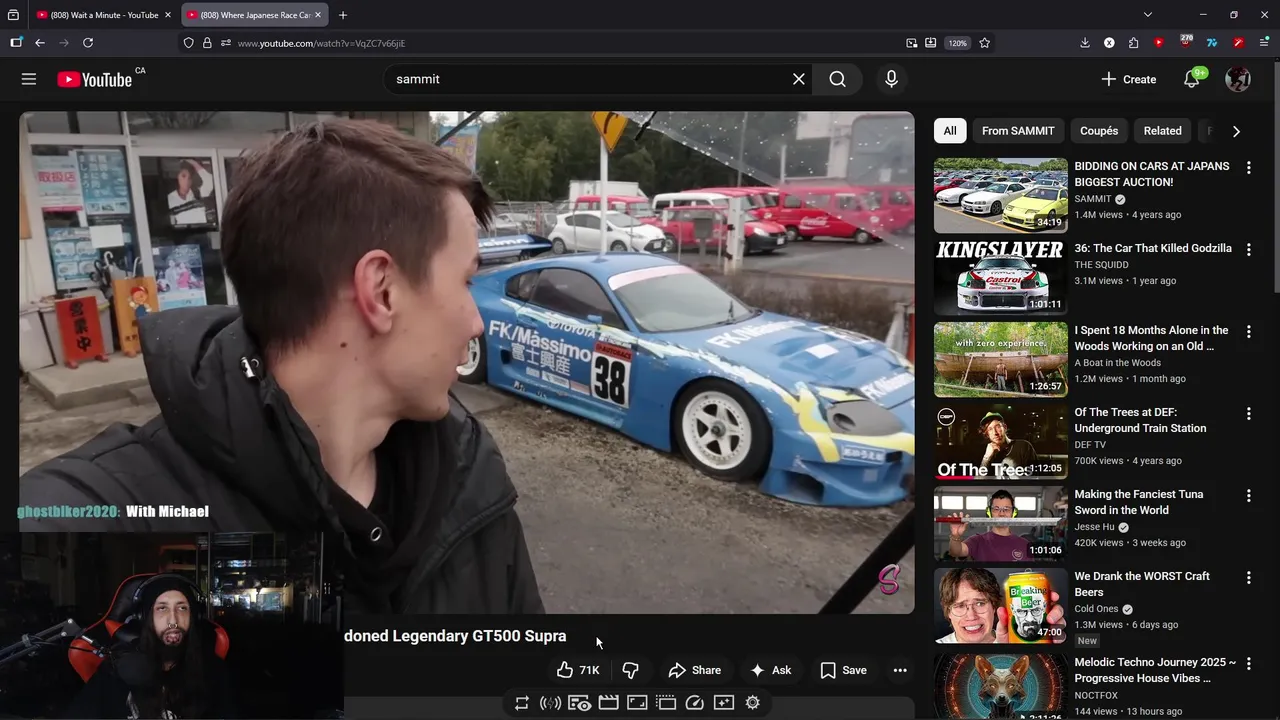The image size is (1280, 720).
Task: Open options for Worst Craft Beers video
Action: coord(1248,578)
